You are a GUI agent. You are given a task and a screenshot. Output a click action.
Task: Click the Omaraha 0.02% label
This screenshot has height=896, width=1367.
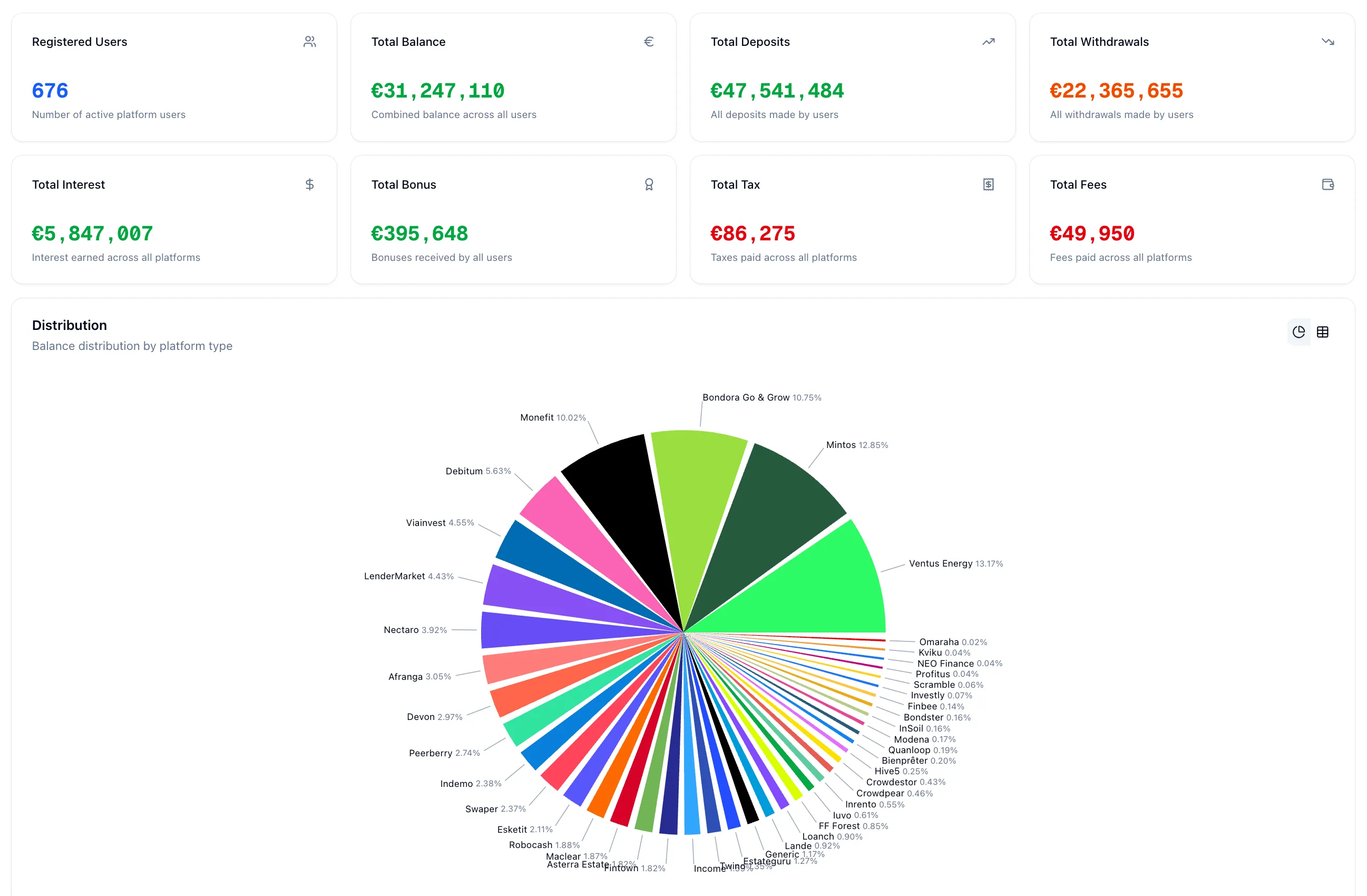(952, 641)
